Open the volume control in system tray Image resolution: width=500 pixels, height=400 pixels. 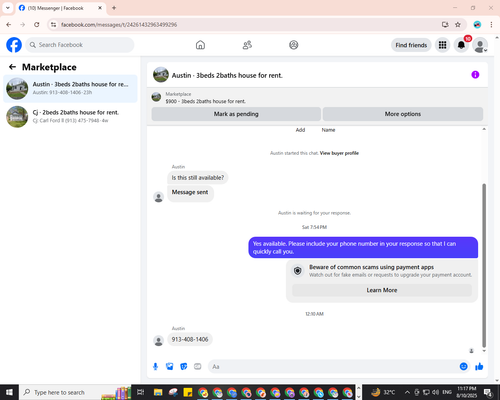click(435, 392)
